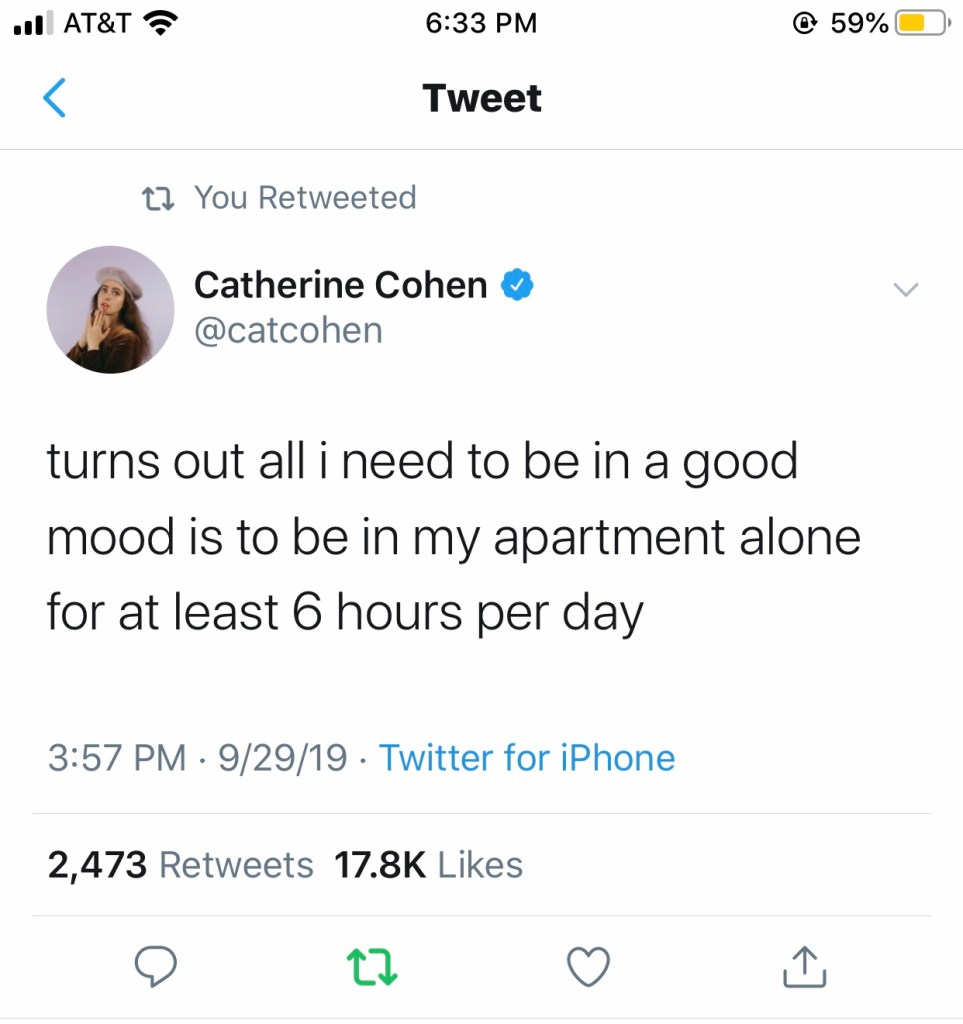Tap the reply speech bubble icon
The image size is (963, 1024).
pyautogui.click(x=155, y=965)
